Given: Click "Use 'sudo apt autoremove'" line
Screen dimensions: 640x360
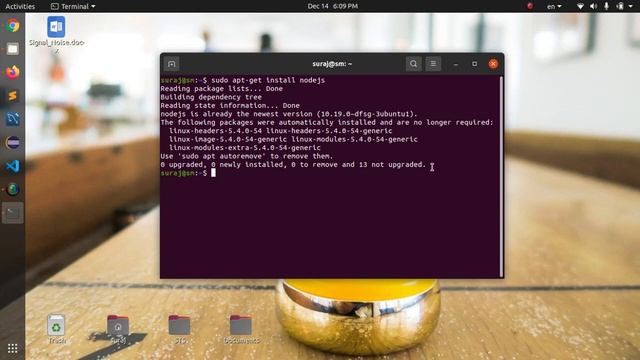Looking at the screenshot, I should (247, 156).
